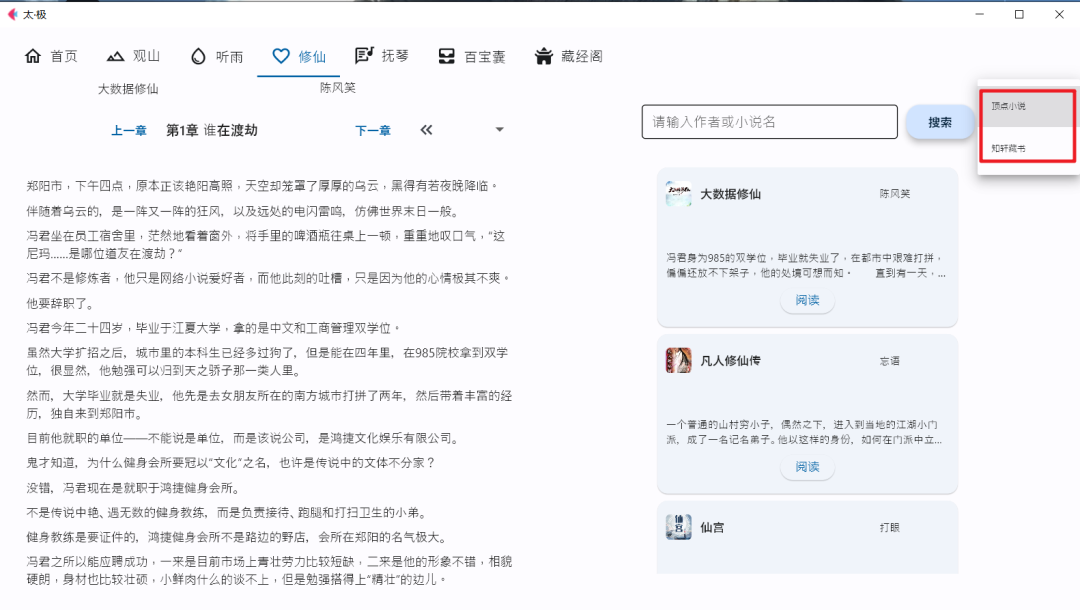Screen dimensions: 1080x610
Task: Click author 忘语 in the result card
Action: (889, 361)
